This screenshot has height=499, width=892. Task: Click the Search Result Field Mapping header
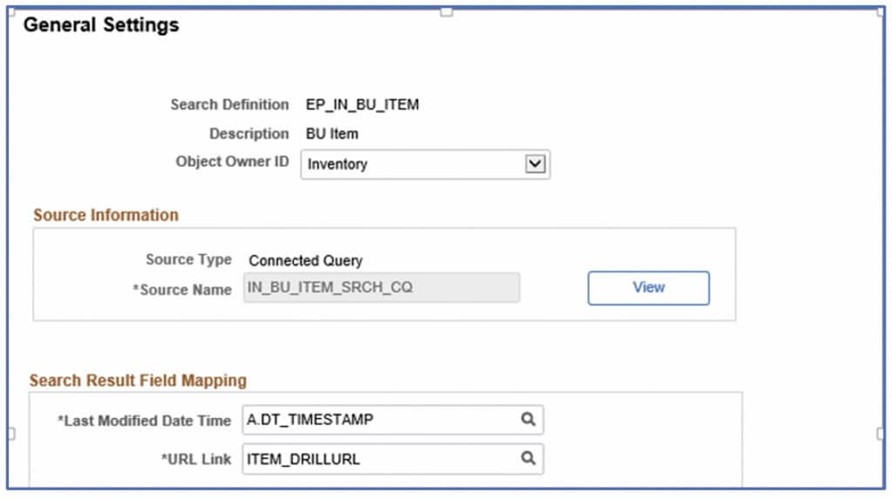(138, 380)
